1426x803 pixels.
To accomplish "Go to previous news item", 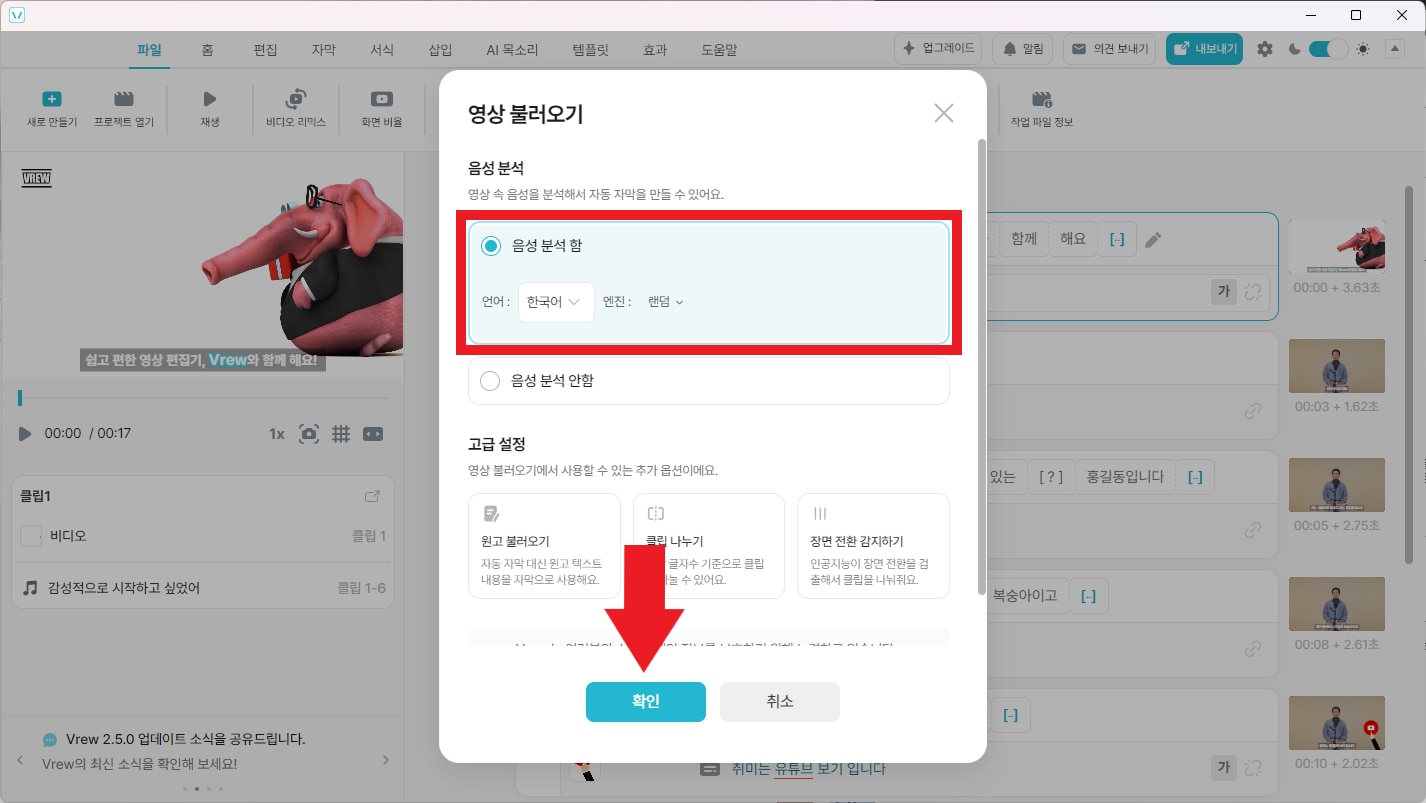I will (19, 761).
